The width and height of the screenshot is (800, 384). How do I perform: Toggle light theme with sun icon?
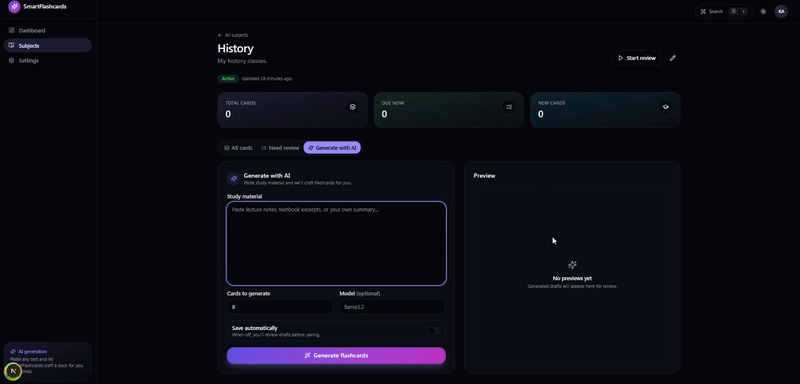(x=763, y=11)
